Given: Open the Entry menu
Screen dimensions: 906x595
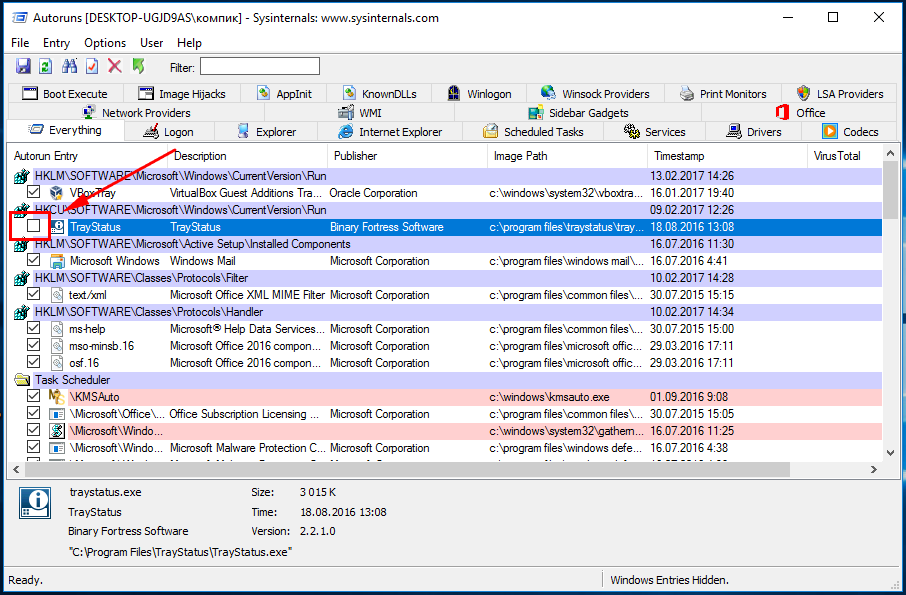Looking at the screenshot, I should coord(56,43).
